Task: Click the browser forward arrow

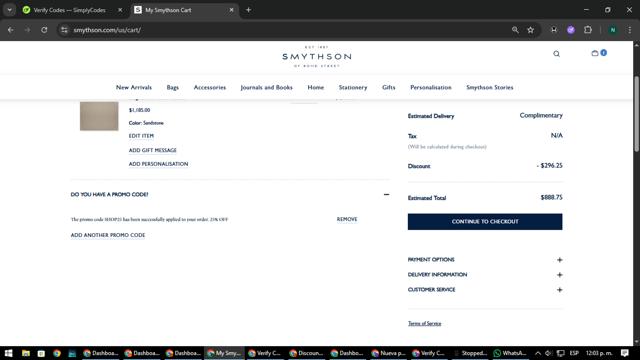Action: [27, 30]
